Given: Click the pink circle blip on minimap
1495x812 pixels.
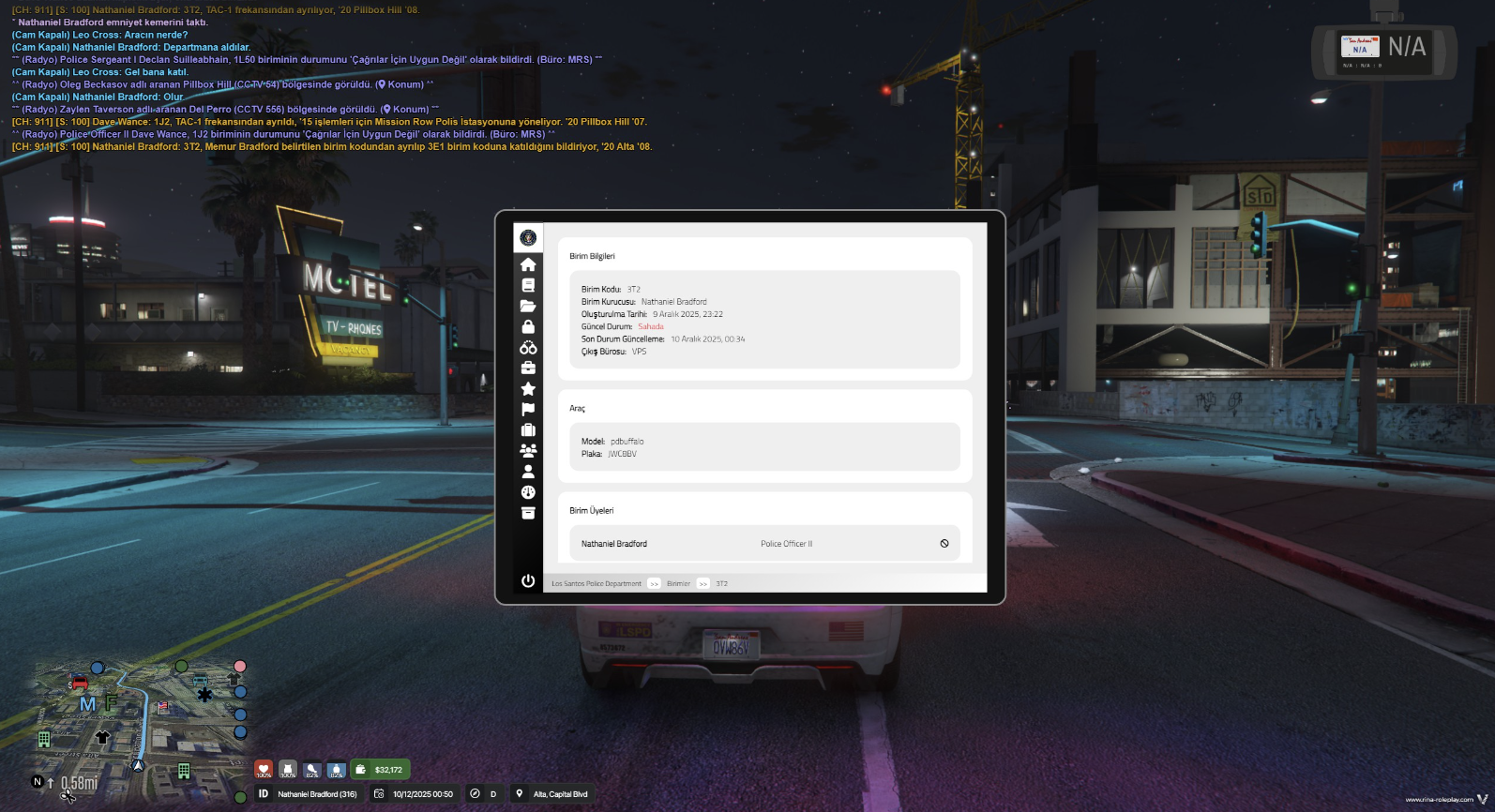Looking at the screenshot, I should point(240,667).
